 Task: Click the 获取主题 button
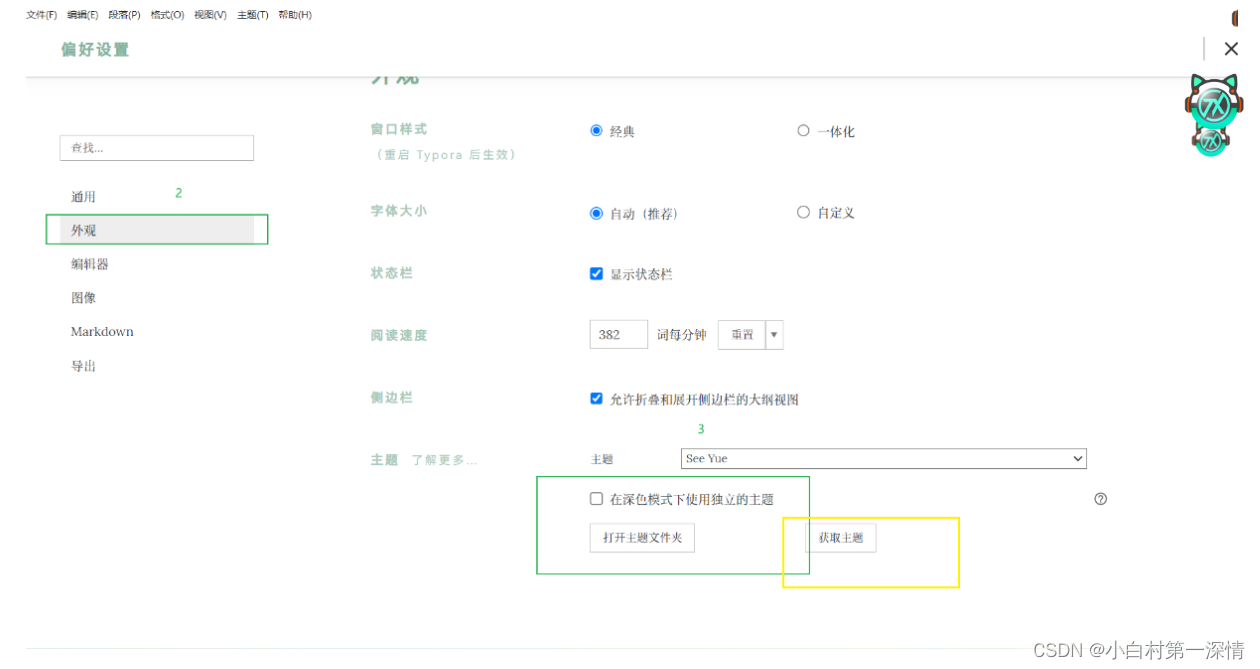[841, 538]
